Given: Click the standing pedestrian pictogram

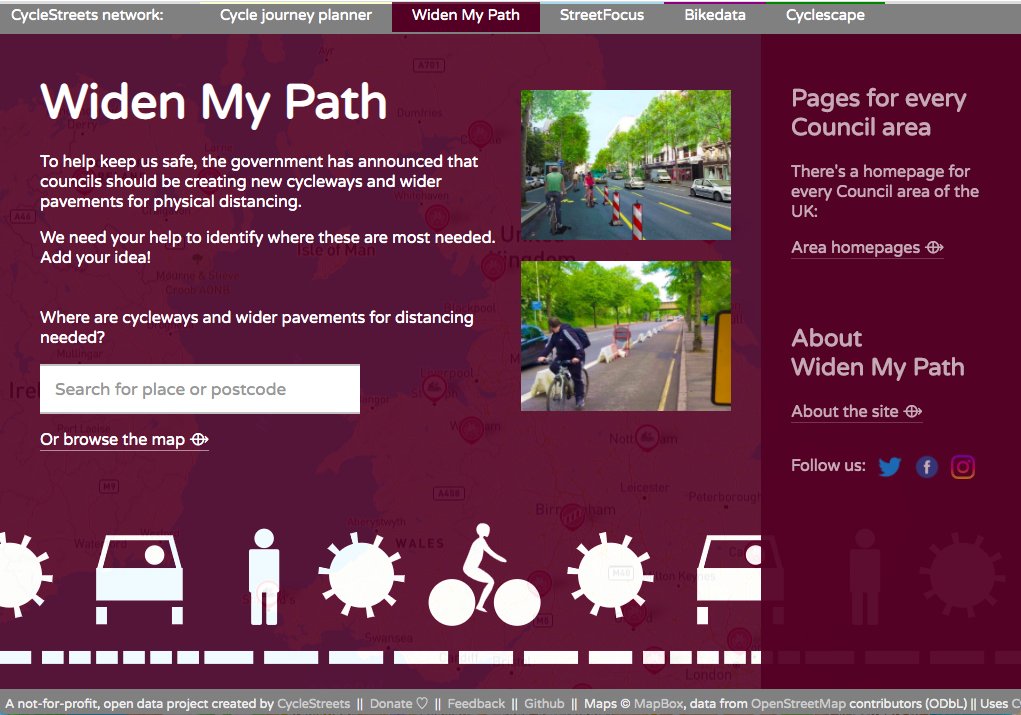Looking at the screenshot, I should [264, 577].
